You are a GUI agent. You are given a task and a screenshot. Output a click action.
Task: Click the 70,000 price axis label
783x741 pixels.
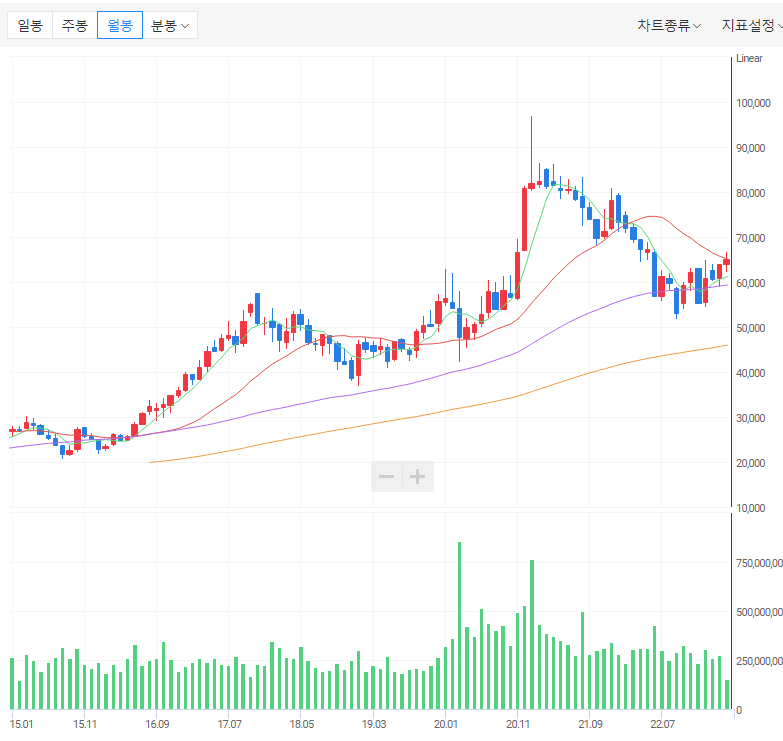click(x=751, y=238)
